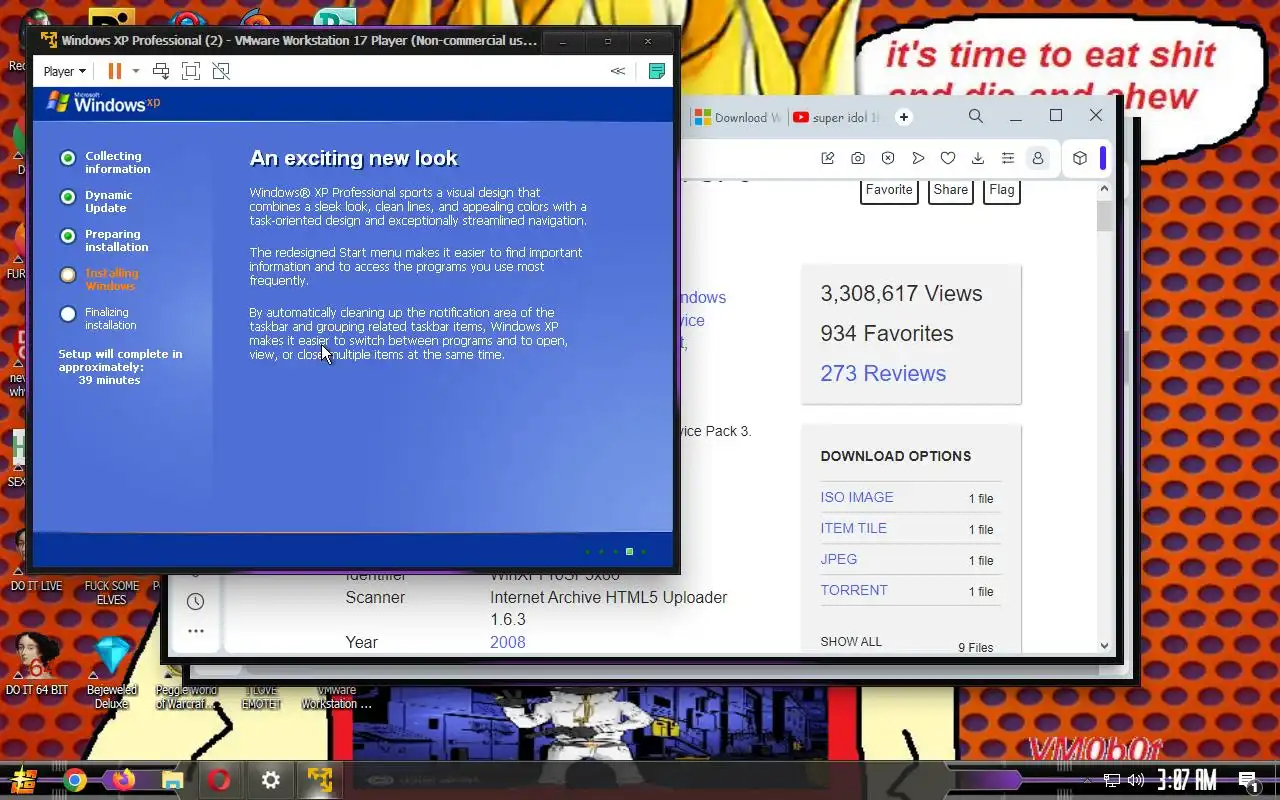Download the ISO IMAGE option
This screenshot has width=1280, height=800.
tap(857, 497)
